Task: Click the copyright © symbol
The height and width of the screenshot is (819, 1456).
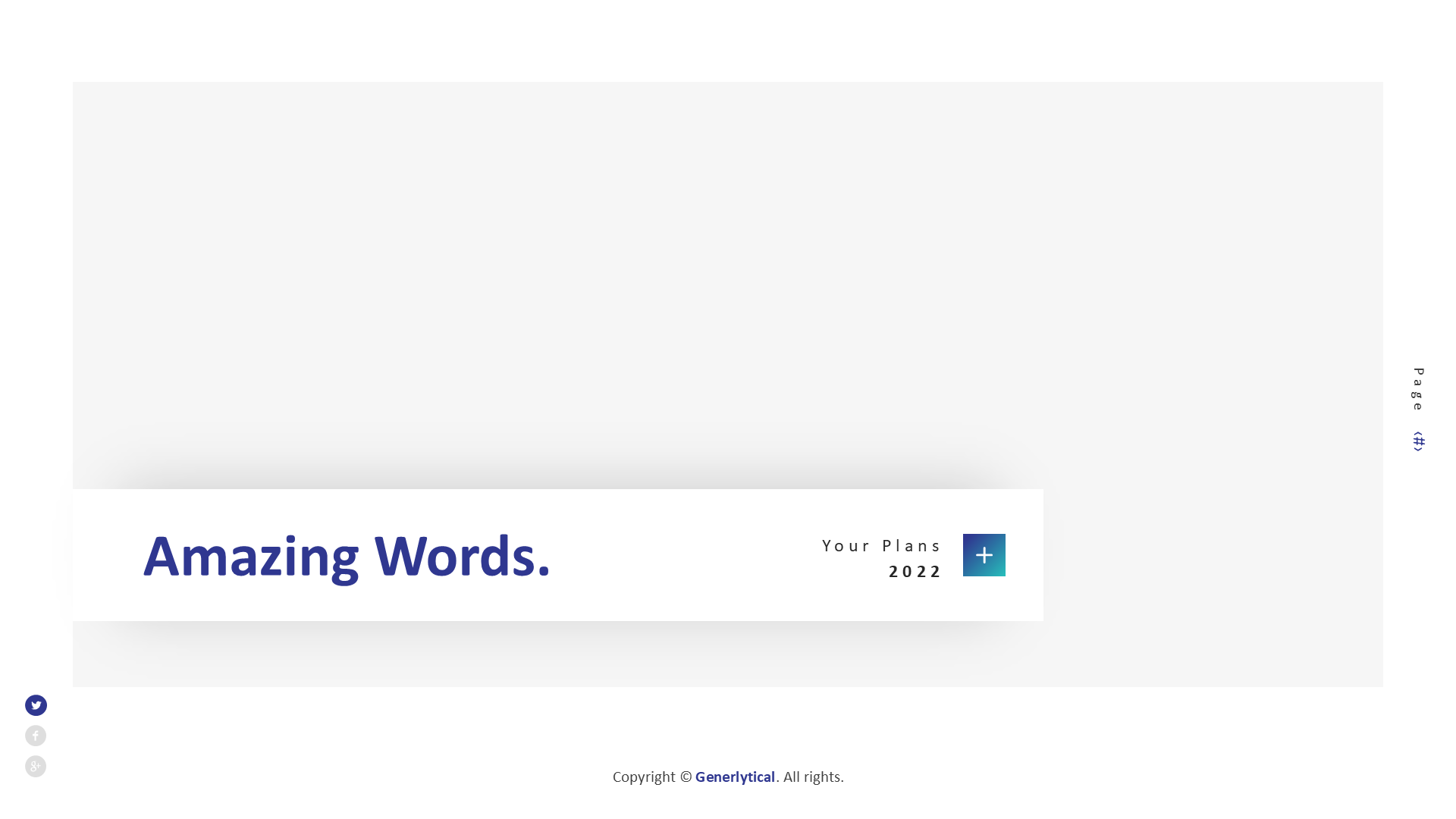Action: (x=686, y=777)
